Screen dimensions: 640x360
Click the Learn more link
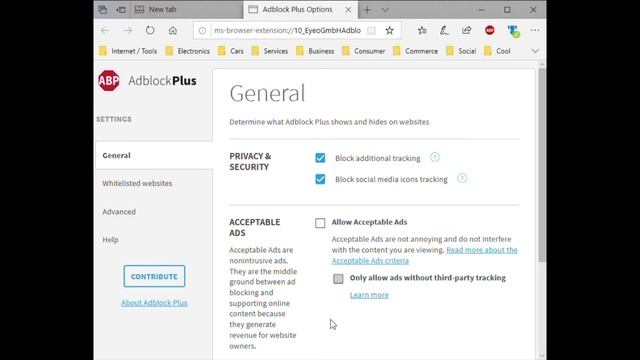tap(369, 295)
